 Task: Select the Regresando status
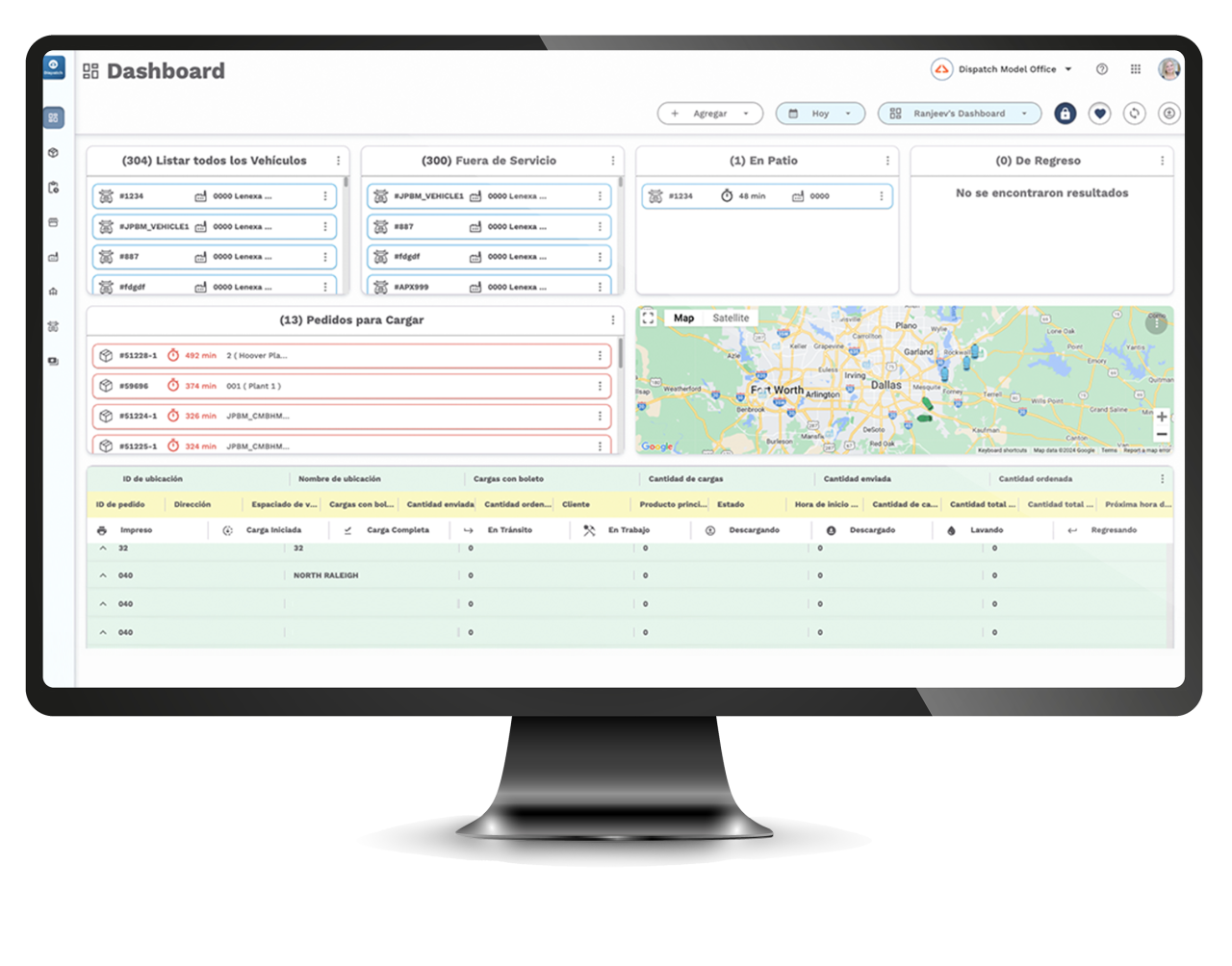pyautogui.click(x=1103, y=530)
